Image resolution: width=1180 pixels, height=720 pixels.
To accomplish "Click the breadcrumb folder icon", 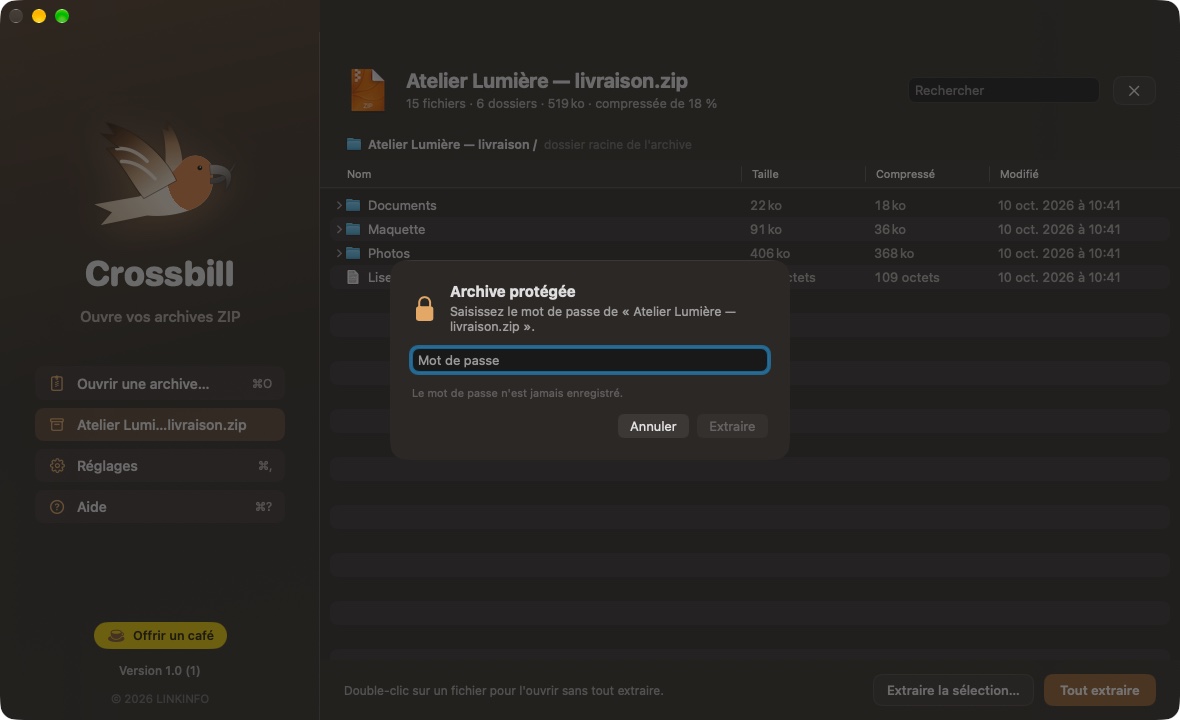I will click(x=354, y=144).
